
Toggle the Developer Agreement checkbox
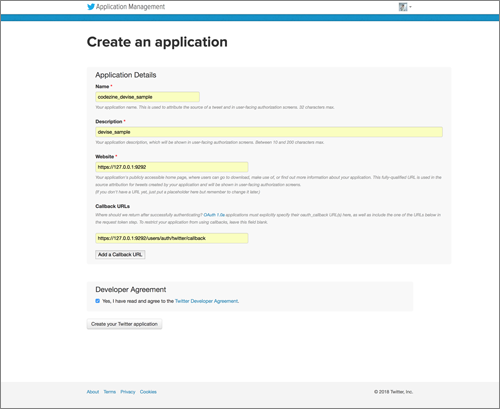98,301
